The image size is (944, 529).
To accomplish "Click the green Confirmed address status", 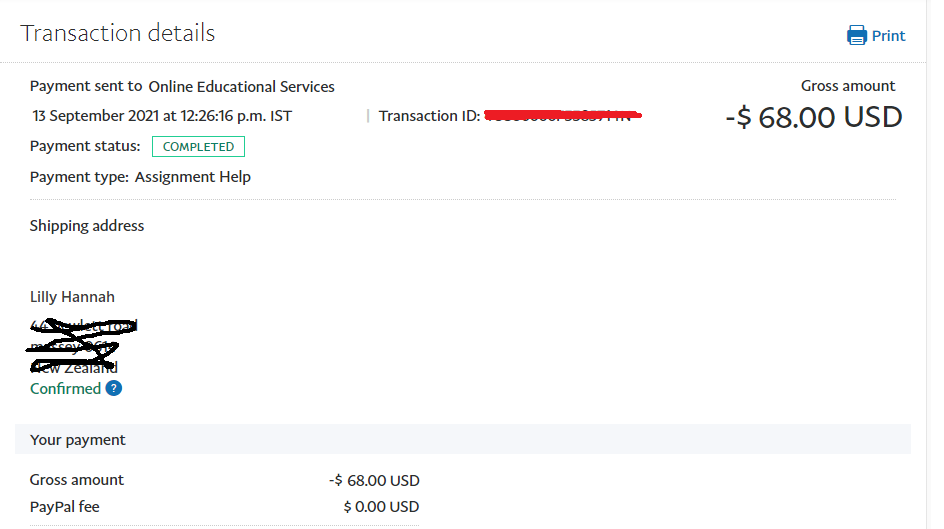I will coord(66,388).
